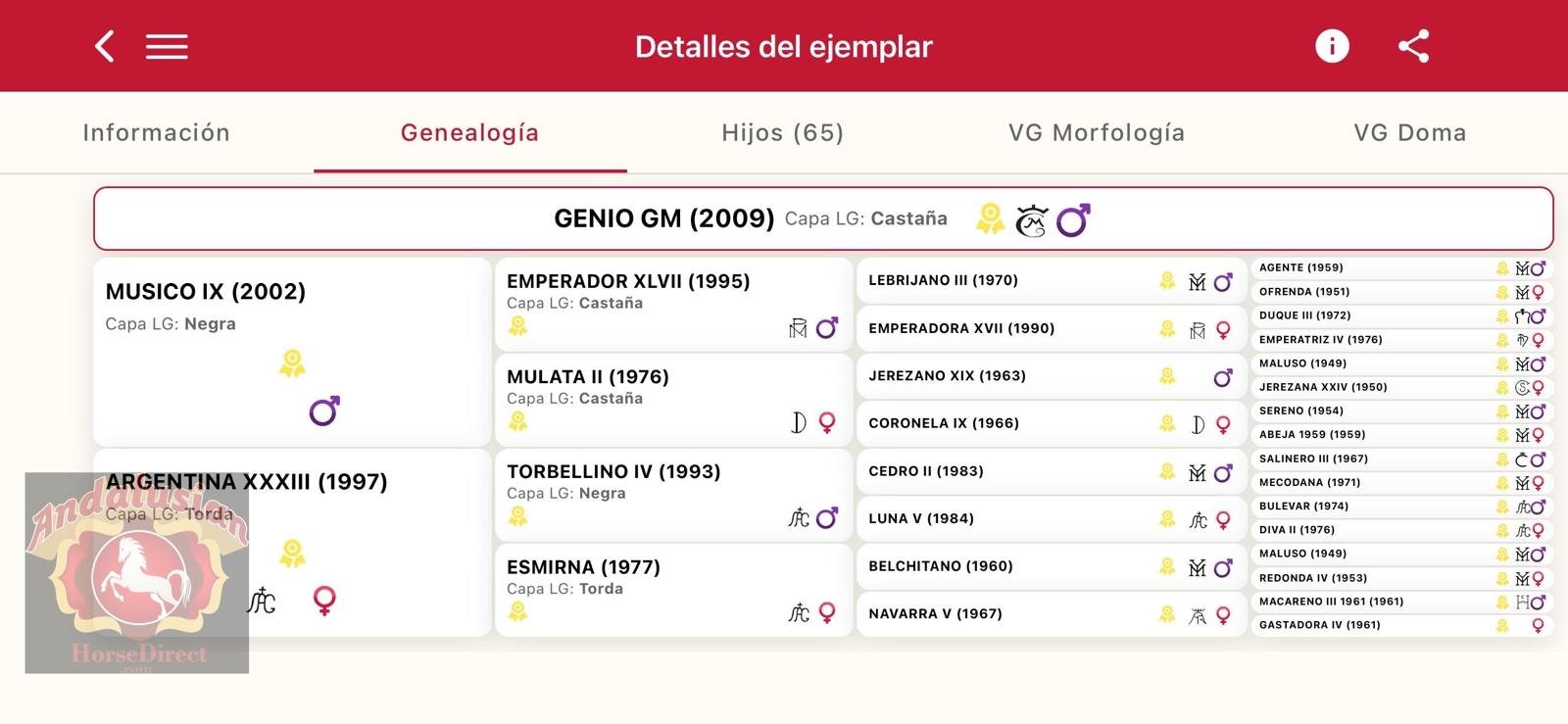Viewport: 1568px width, 724px height.
Task: Tap the Andalusian HorseDirect logo thumbnail
Action: click(x=137, y=573)
